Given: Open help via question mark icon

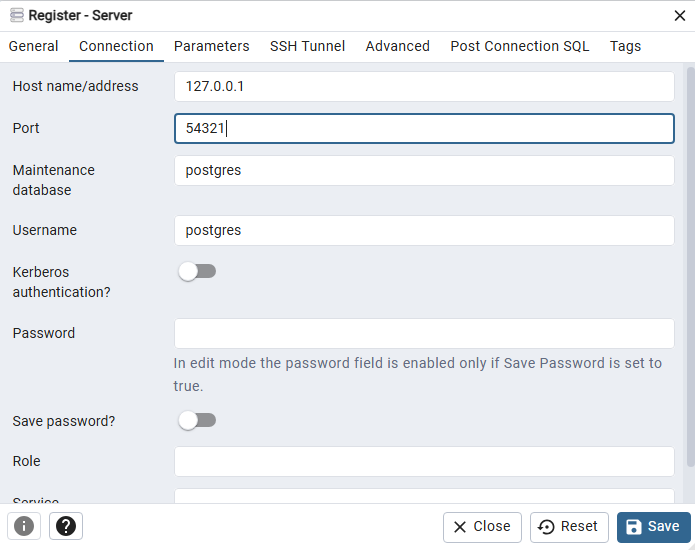Looking at the screenshot, I should 66,526.
